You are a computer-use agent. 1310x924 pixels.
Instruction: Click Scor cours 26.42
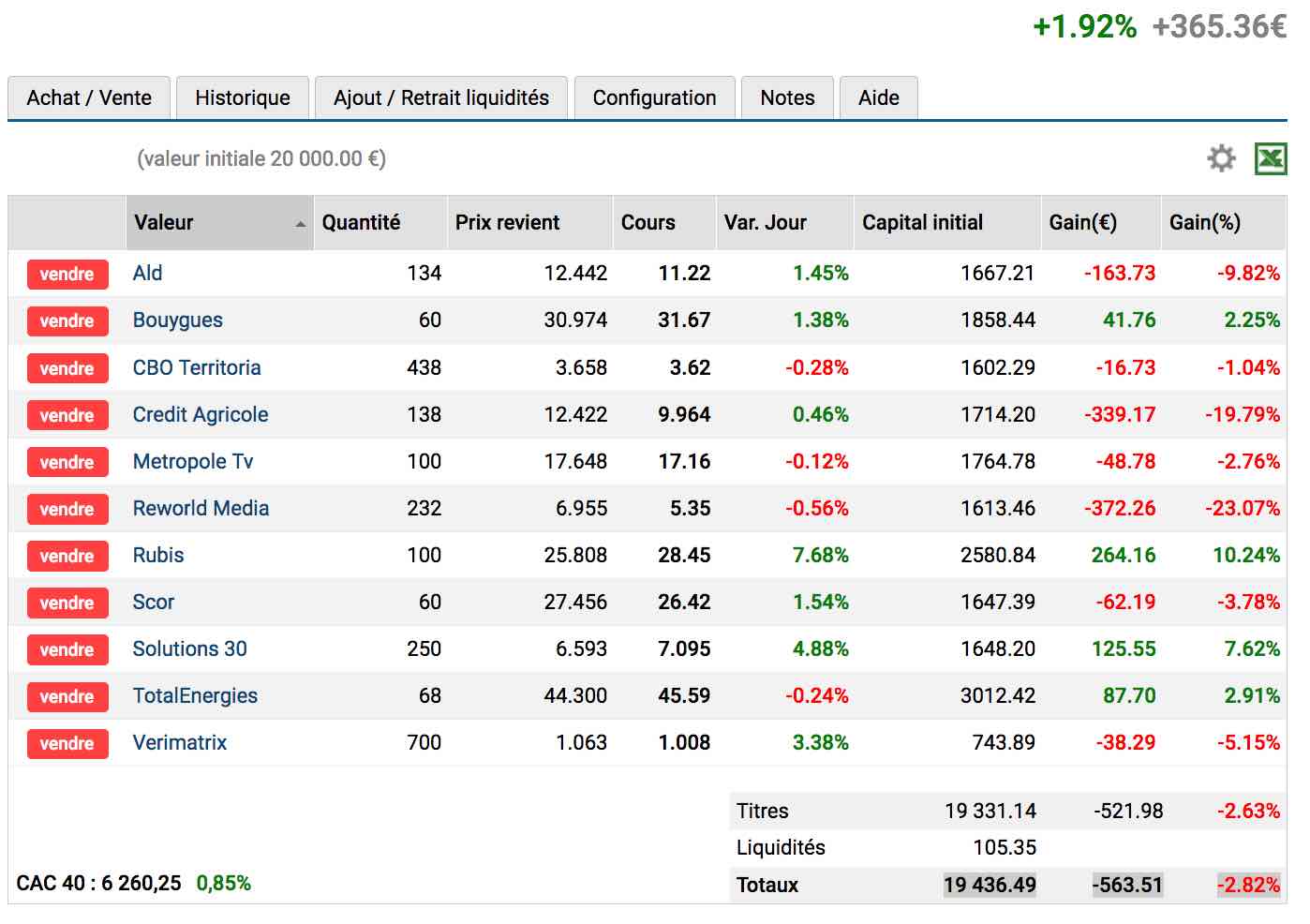[x=684, y=602]
